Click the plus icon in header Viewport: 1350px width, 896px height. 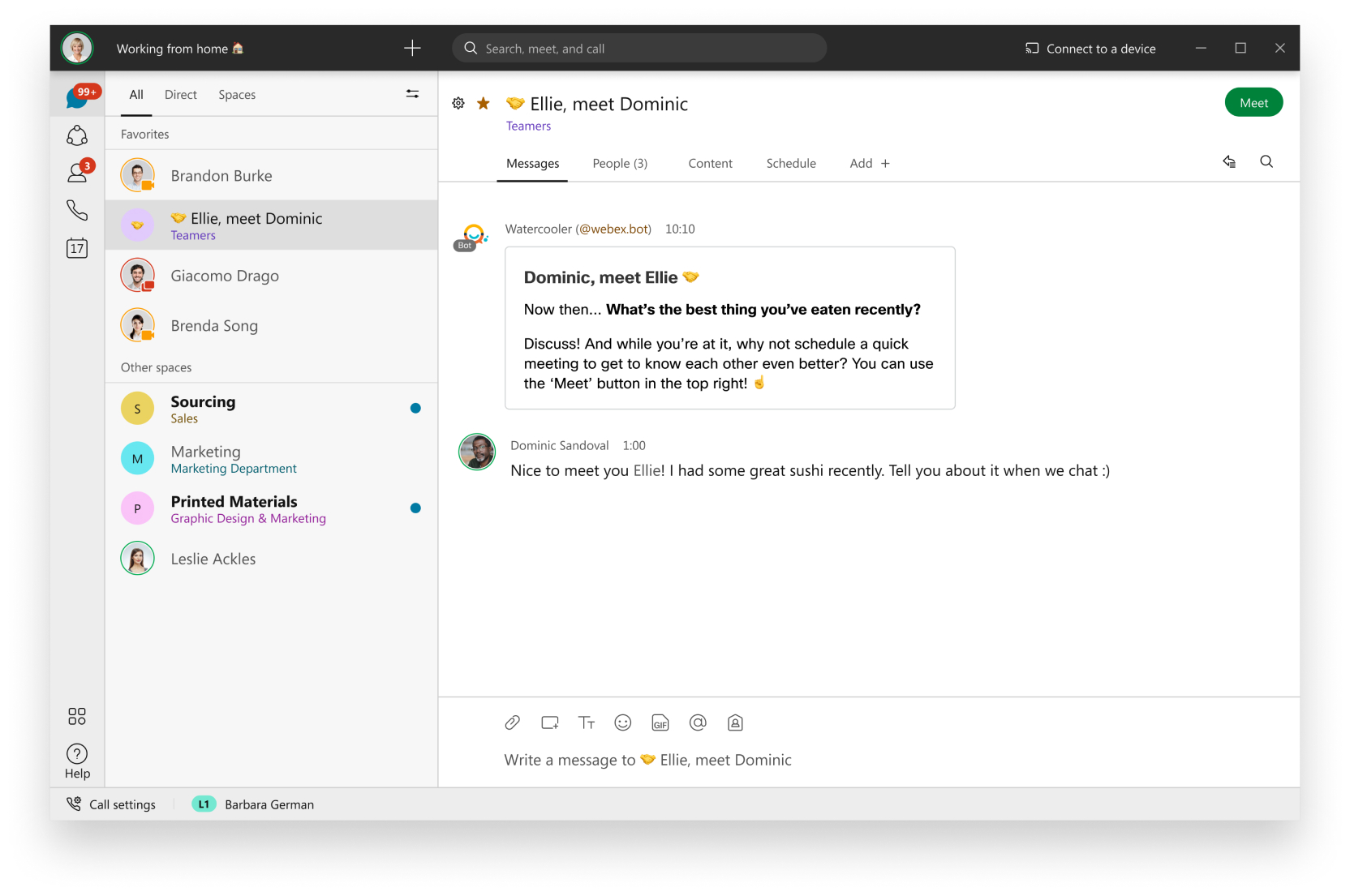click(412, 49)
